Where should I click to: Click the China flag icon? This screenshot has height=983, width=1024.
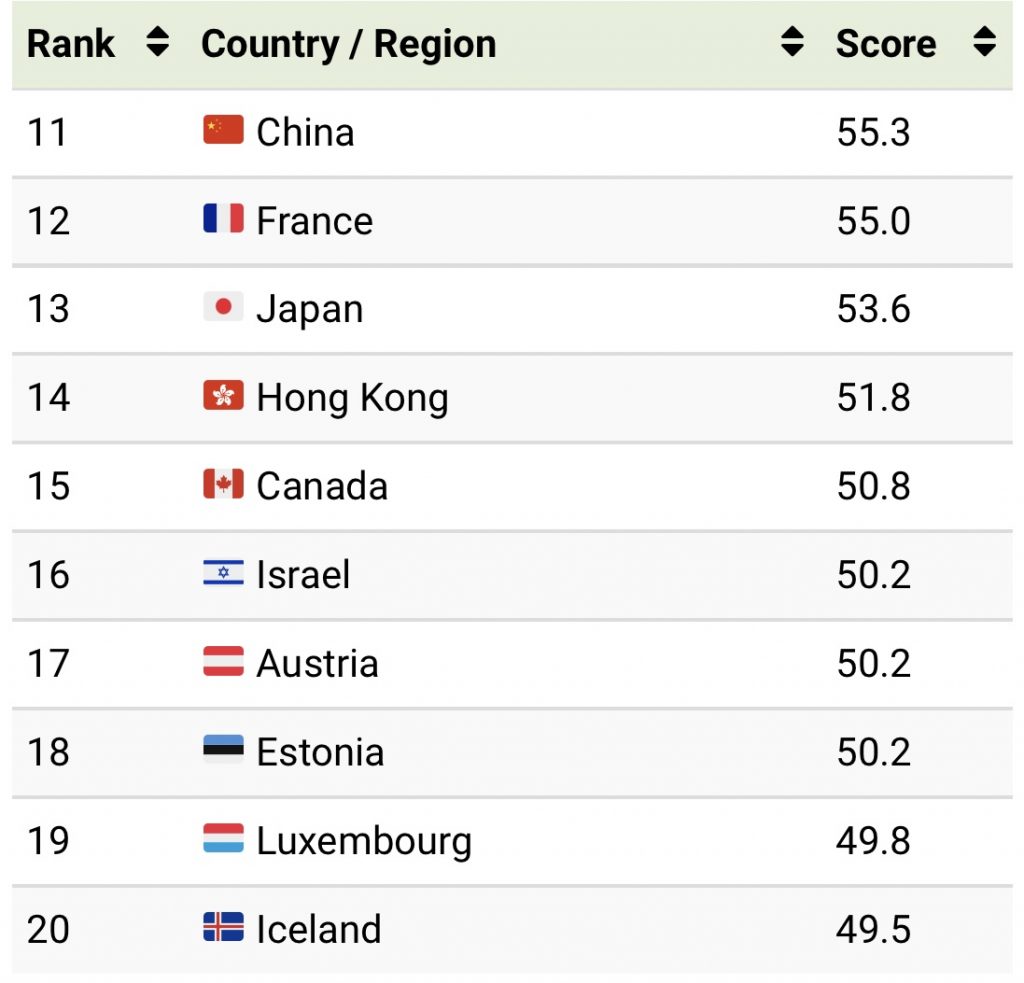tap(221, 131)
